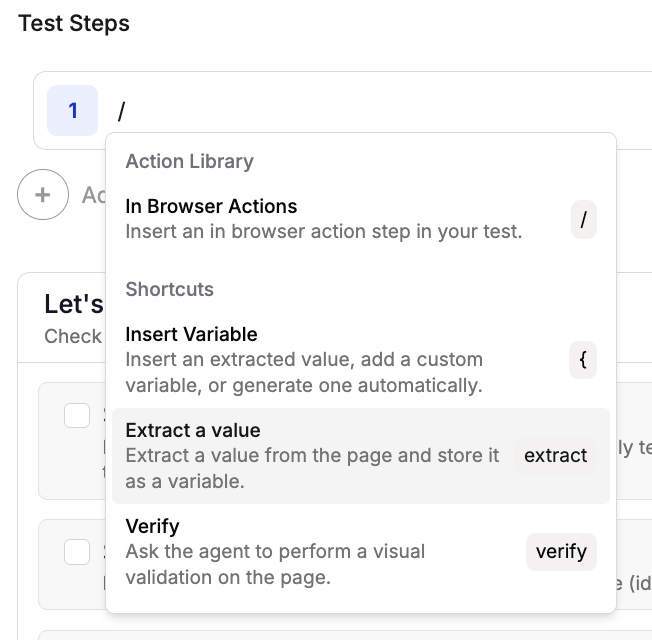Tick the first checklist checkbox

pyautogui.click(x=77, y=414)
